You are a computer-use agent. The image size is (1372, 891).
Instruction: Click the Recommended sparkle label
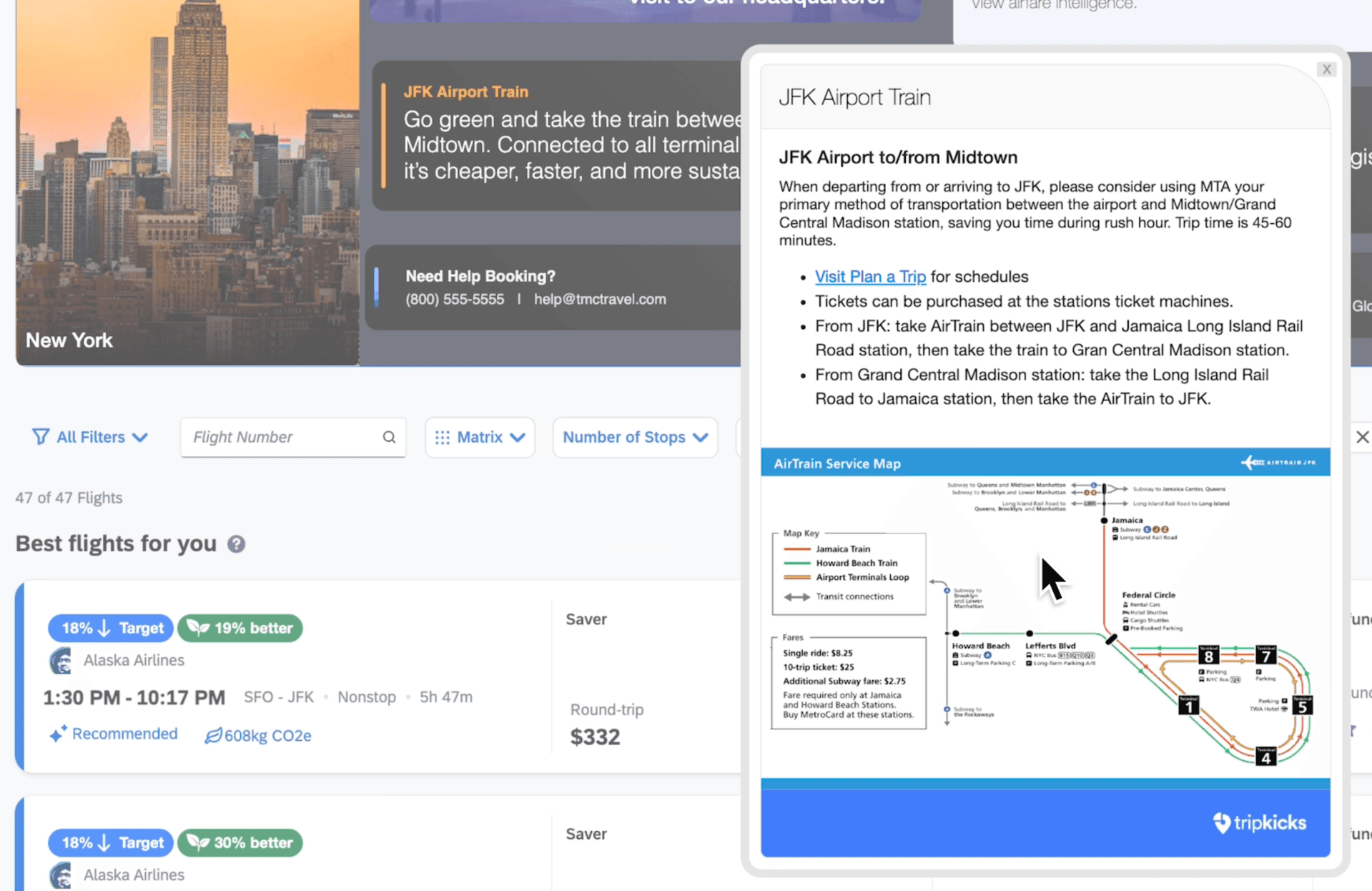click(114, 734)
